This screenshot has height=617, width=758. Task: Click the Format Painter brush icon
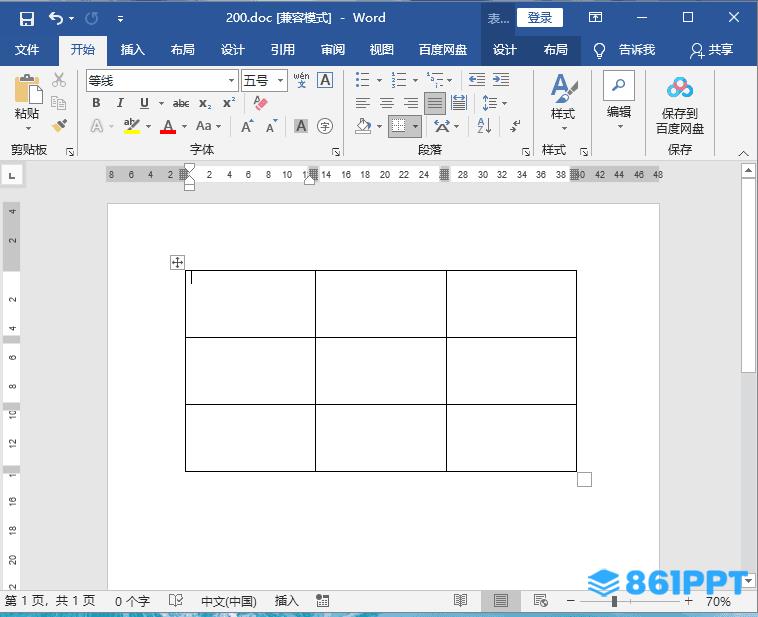pyautogui.click(x=59, y=126)
